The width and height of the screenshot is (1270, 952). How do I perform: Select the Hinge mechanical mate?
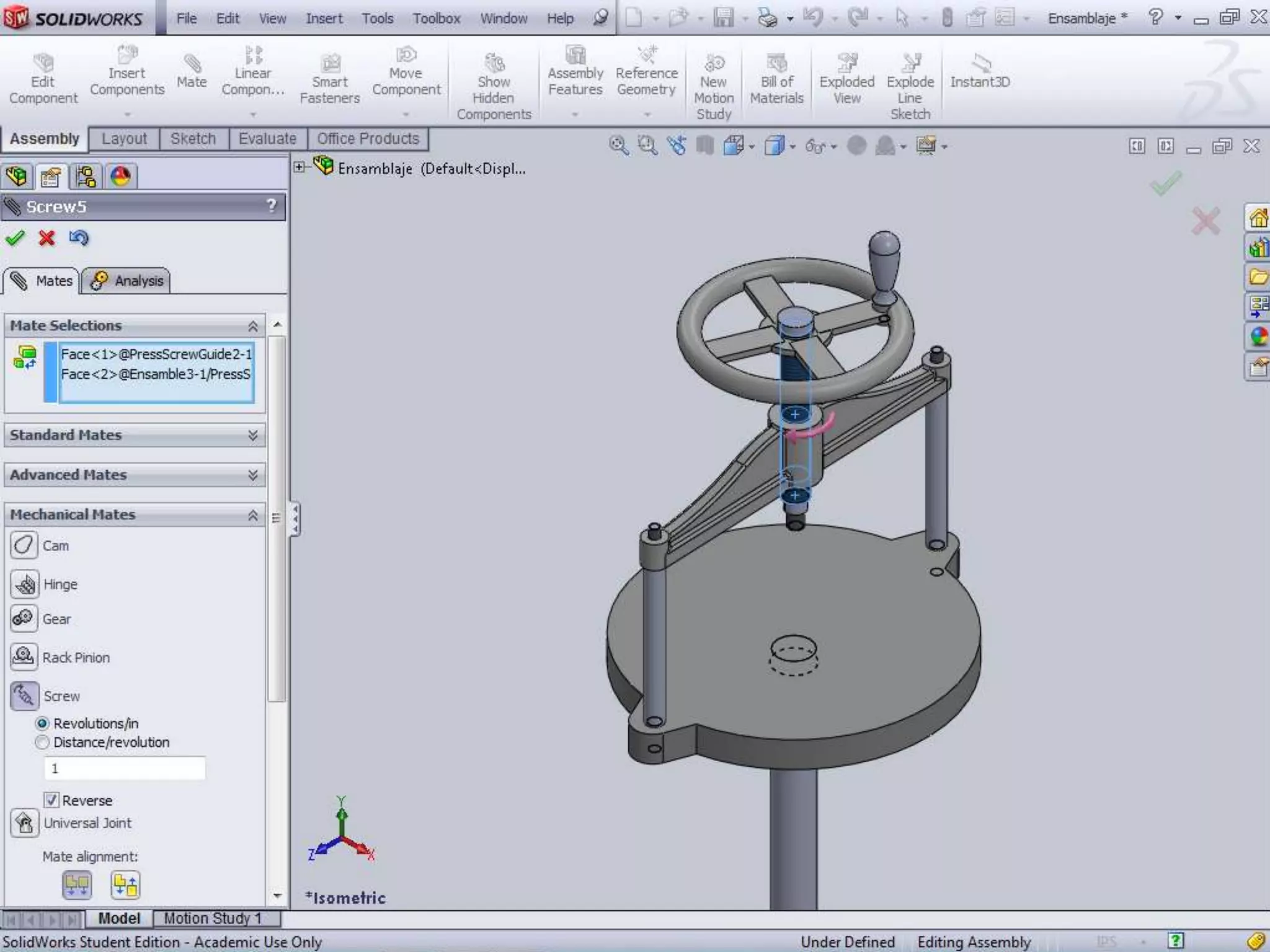click(24, 584)
